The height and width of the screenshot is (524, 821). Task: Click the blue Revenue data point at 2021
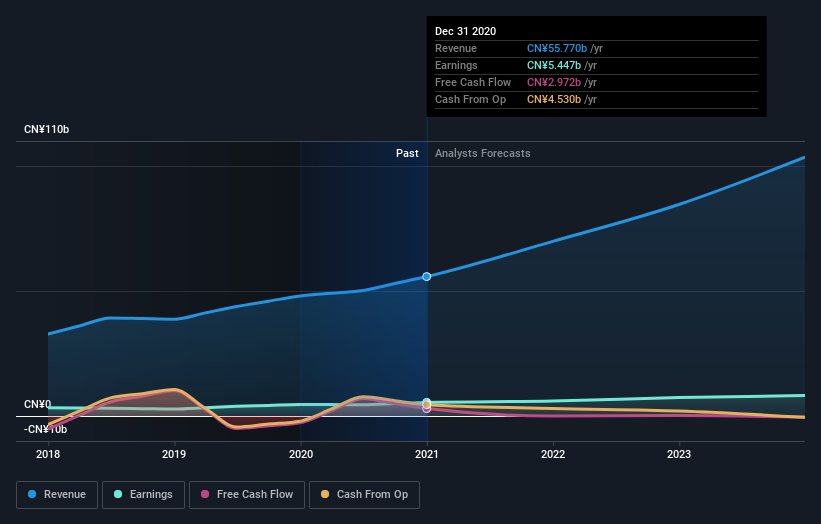point(427,276)
